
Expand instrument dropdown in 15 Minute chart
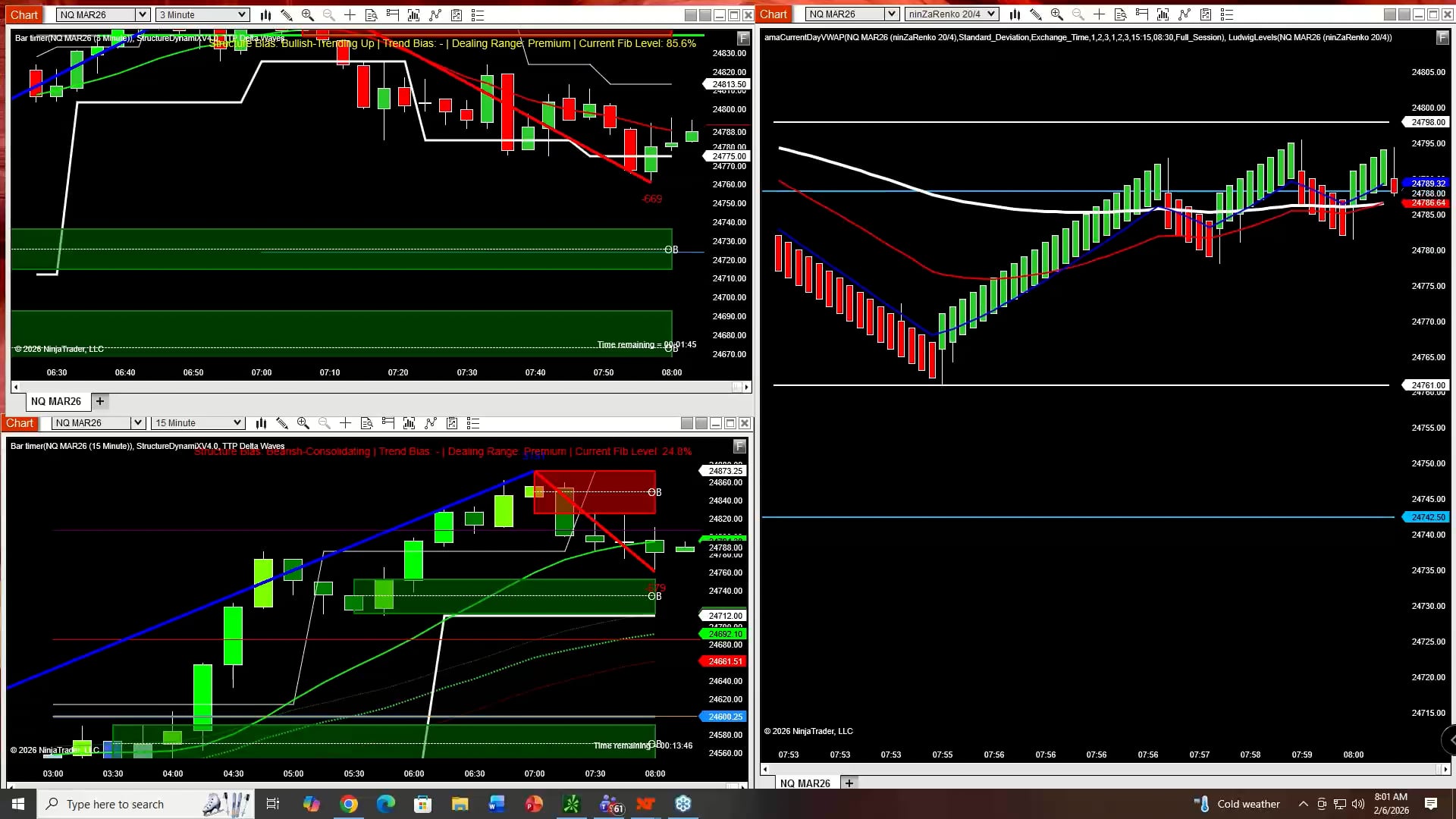point(137,423)
